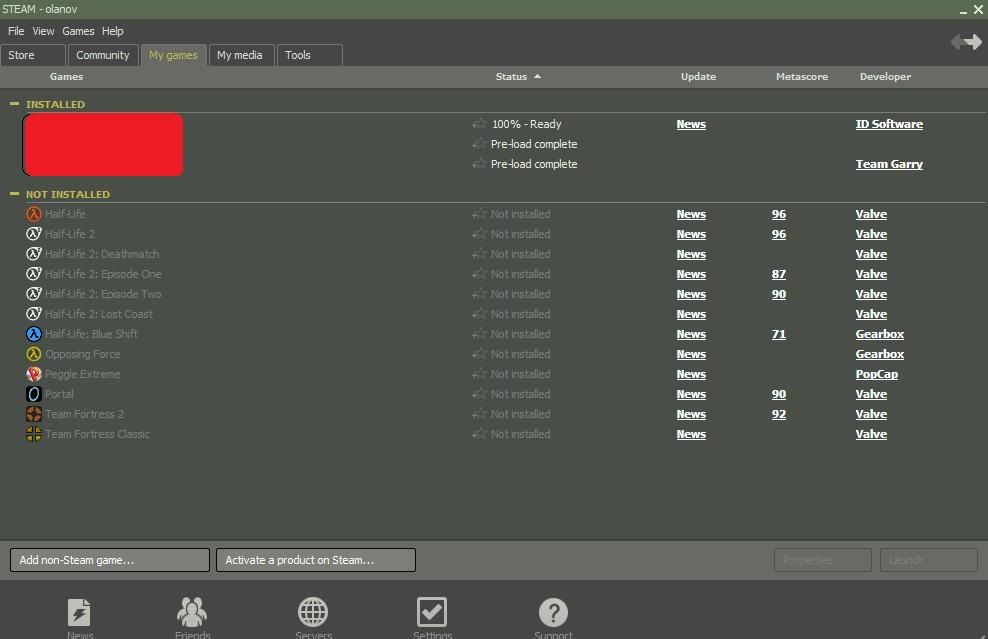Minimize the Steam window
This screenshot has width=988, height=639.
(963, 10)
